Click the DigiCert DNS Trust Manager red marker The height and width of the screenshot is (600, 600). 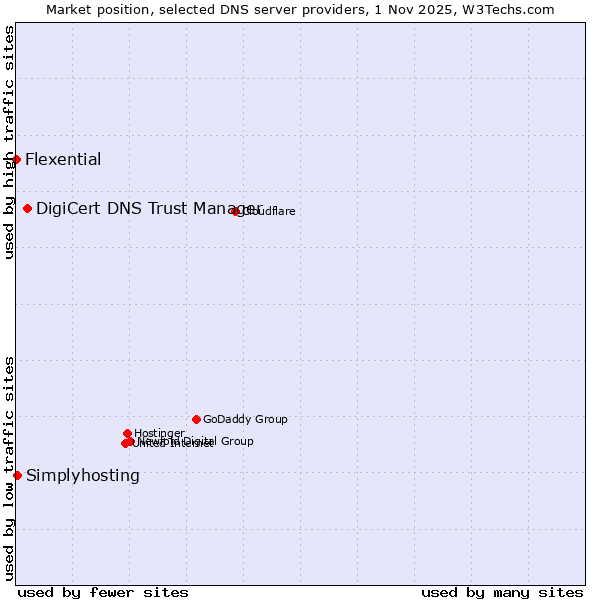tap(27, 208)
